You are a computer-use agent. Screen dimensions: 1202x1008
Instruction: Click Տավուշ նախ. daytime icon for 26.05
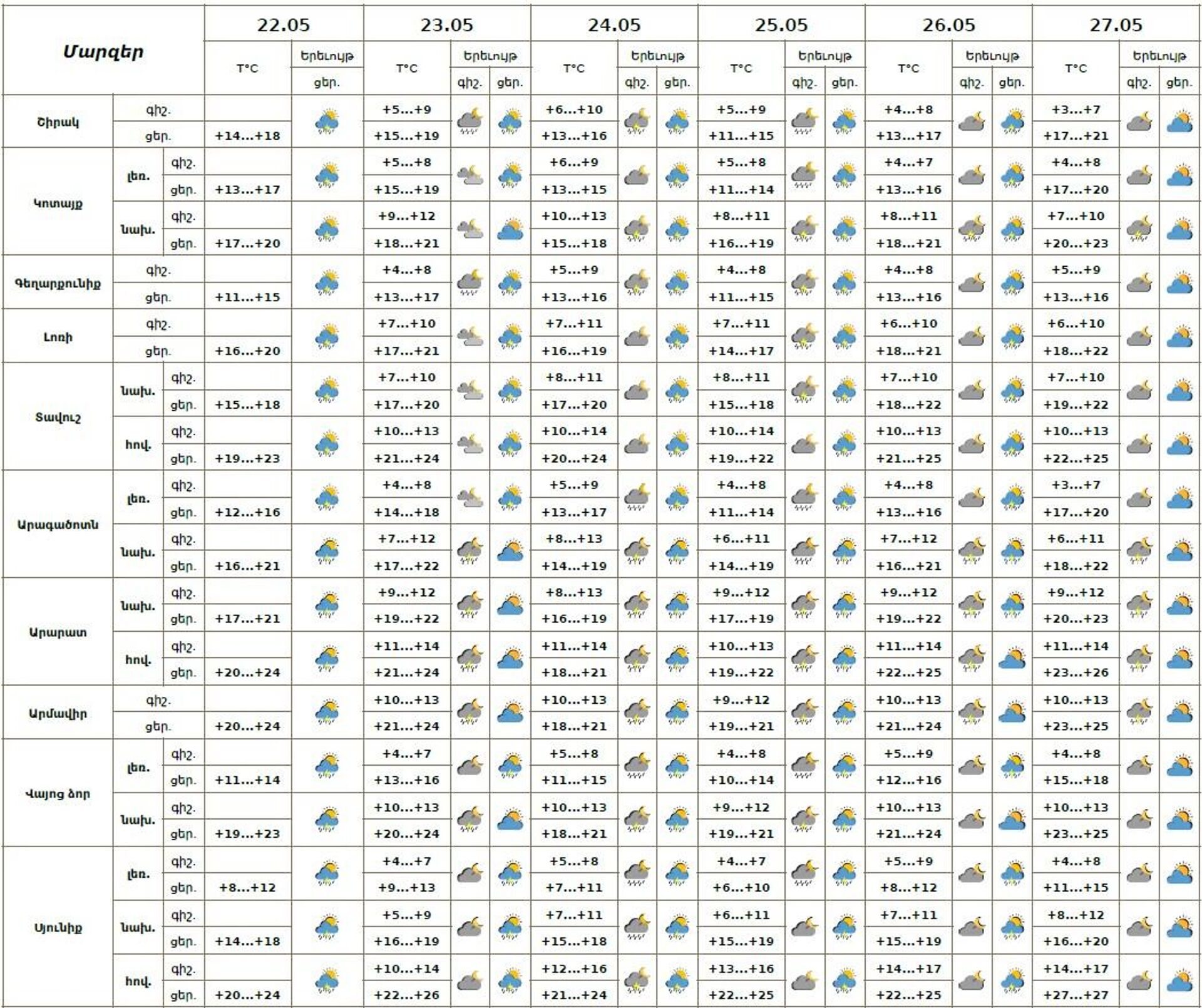1012,391
